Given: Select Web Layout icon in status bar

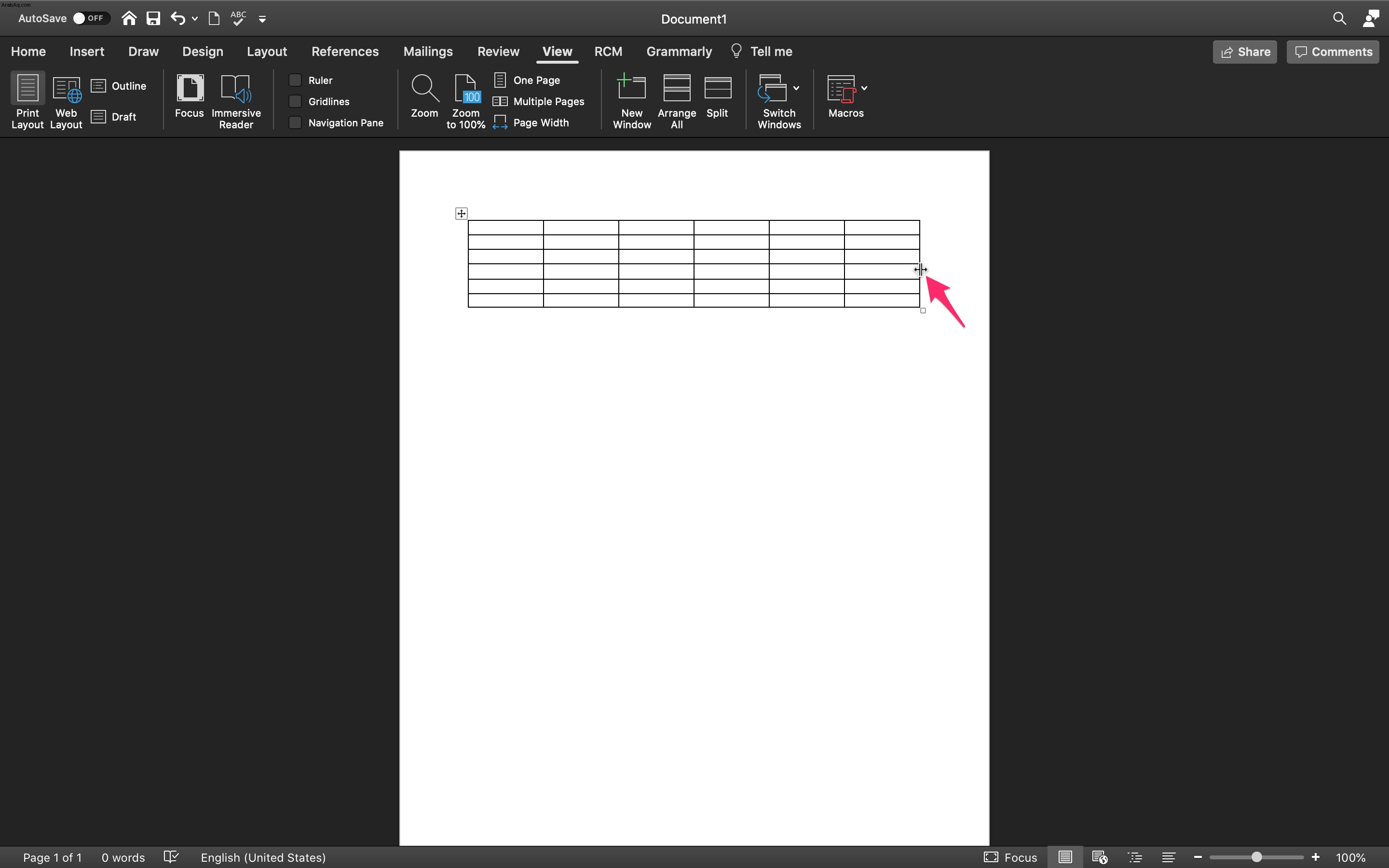Looking at the screenshot, I should coord(1100,857).
